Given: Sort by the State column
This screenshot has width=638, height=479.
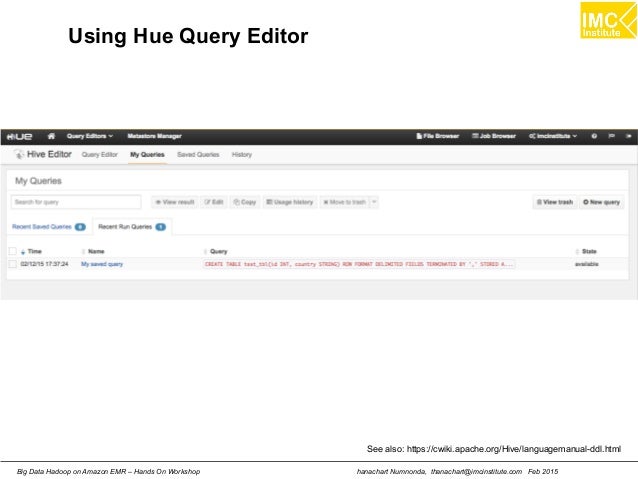Looking at the screenshot, I should pyautogui.click(x=586, y=252).
